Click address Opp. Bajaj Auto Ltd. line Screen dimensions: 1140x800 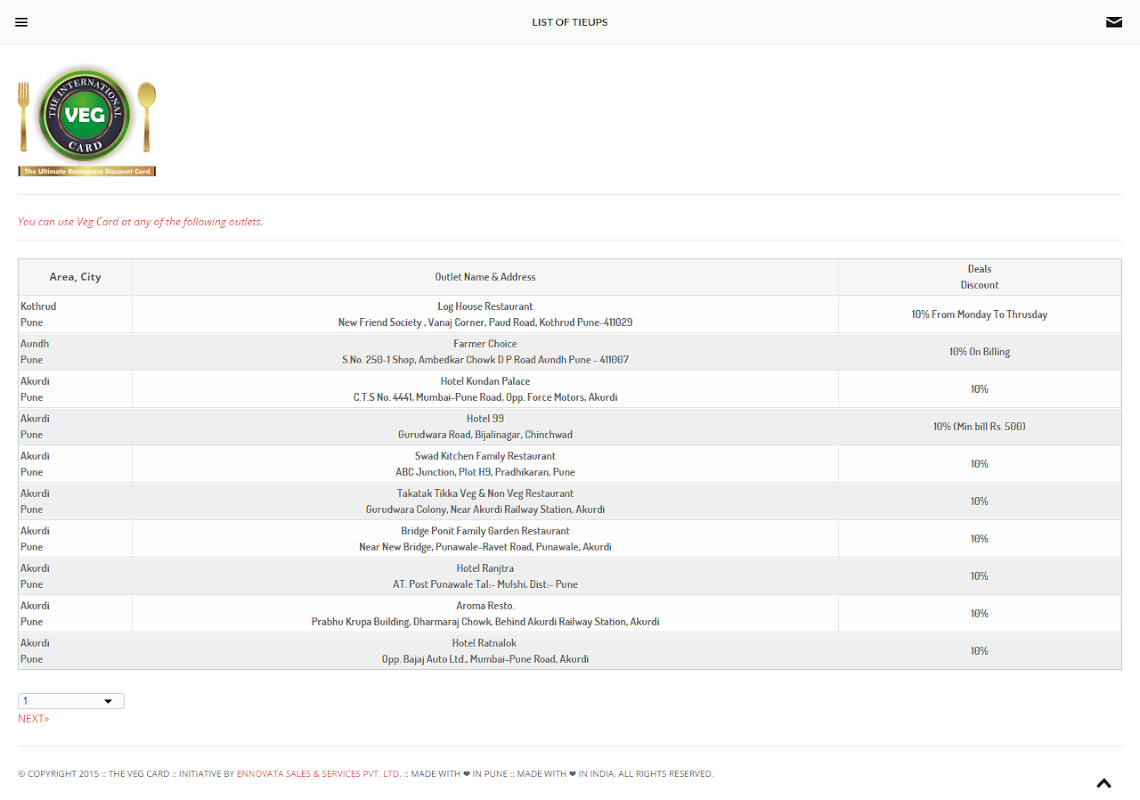(485, 660)
